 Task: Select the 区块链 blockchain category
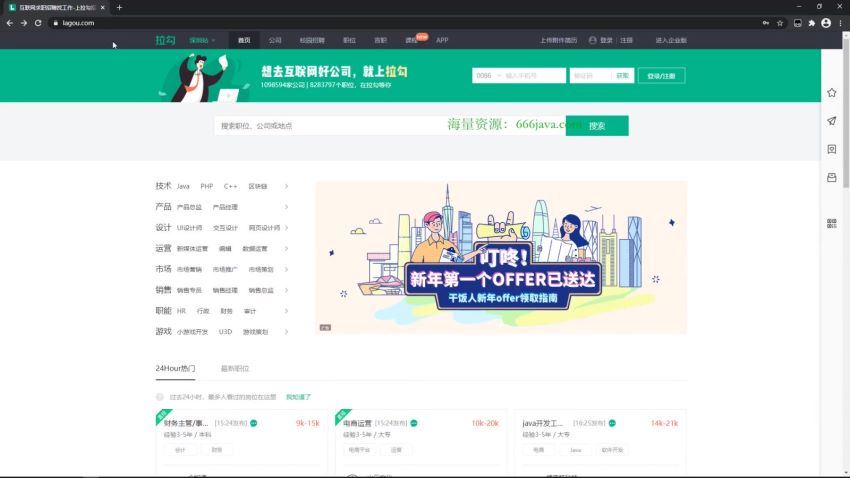click(258, 186)
